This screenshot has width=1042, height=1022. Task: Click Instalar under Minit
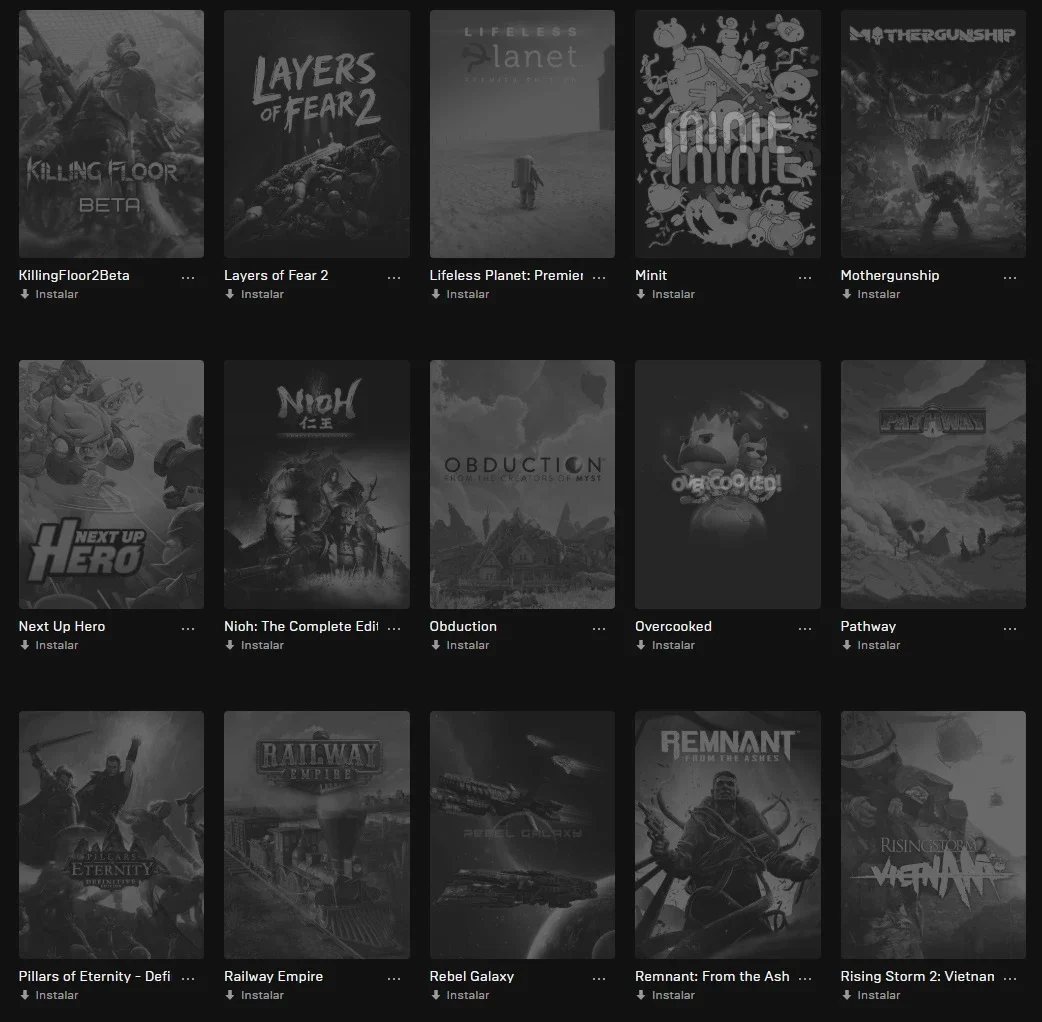(665, 294)
